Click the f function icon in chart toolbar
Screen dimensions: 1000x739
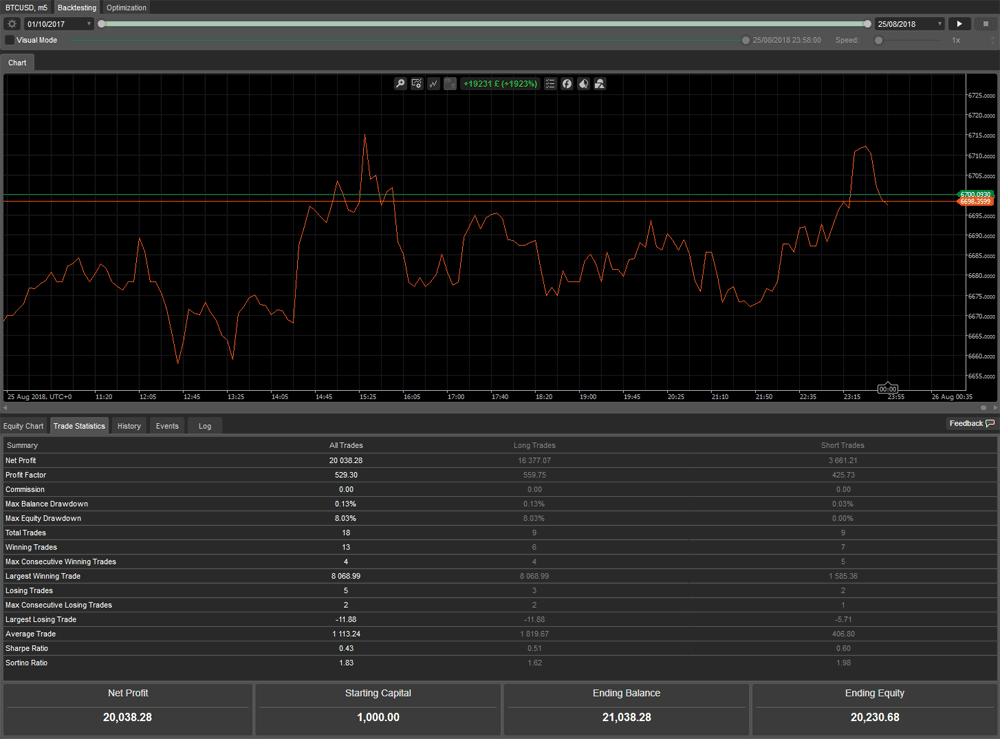coord(567,84)
